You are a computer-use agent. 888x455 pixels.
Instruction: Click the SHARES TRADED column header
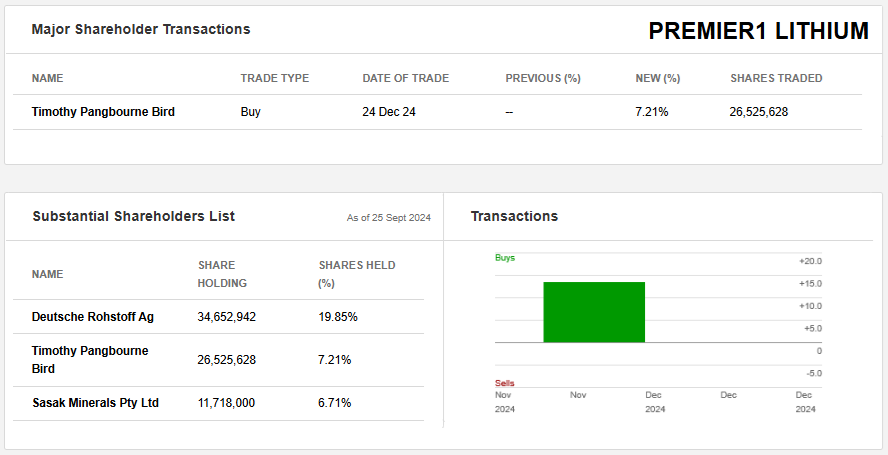tap(776, 78)
